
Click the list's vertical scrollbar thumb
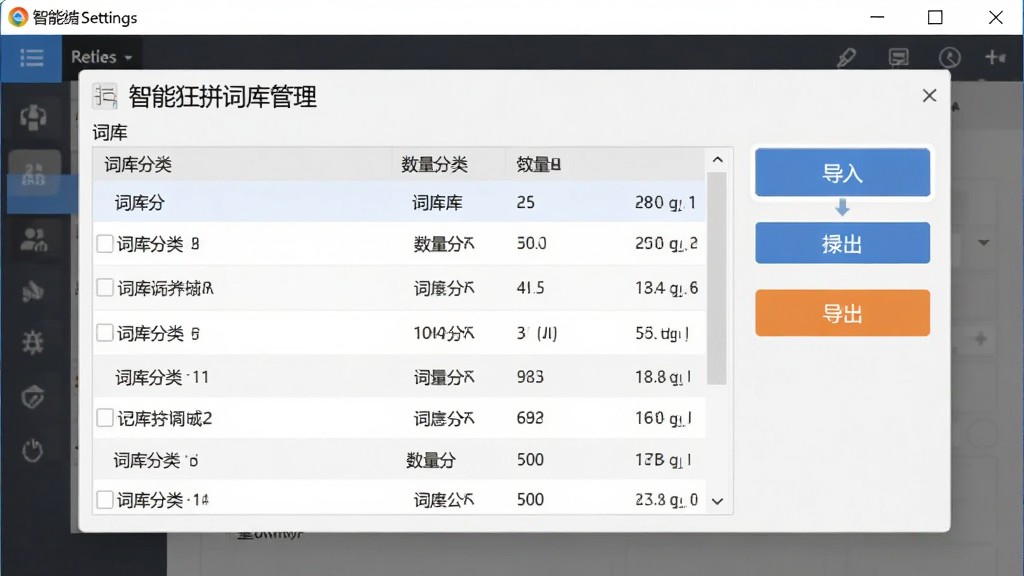click(717, 279)
